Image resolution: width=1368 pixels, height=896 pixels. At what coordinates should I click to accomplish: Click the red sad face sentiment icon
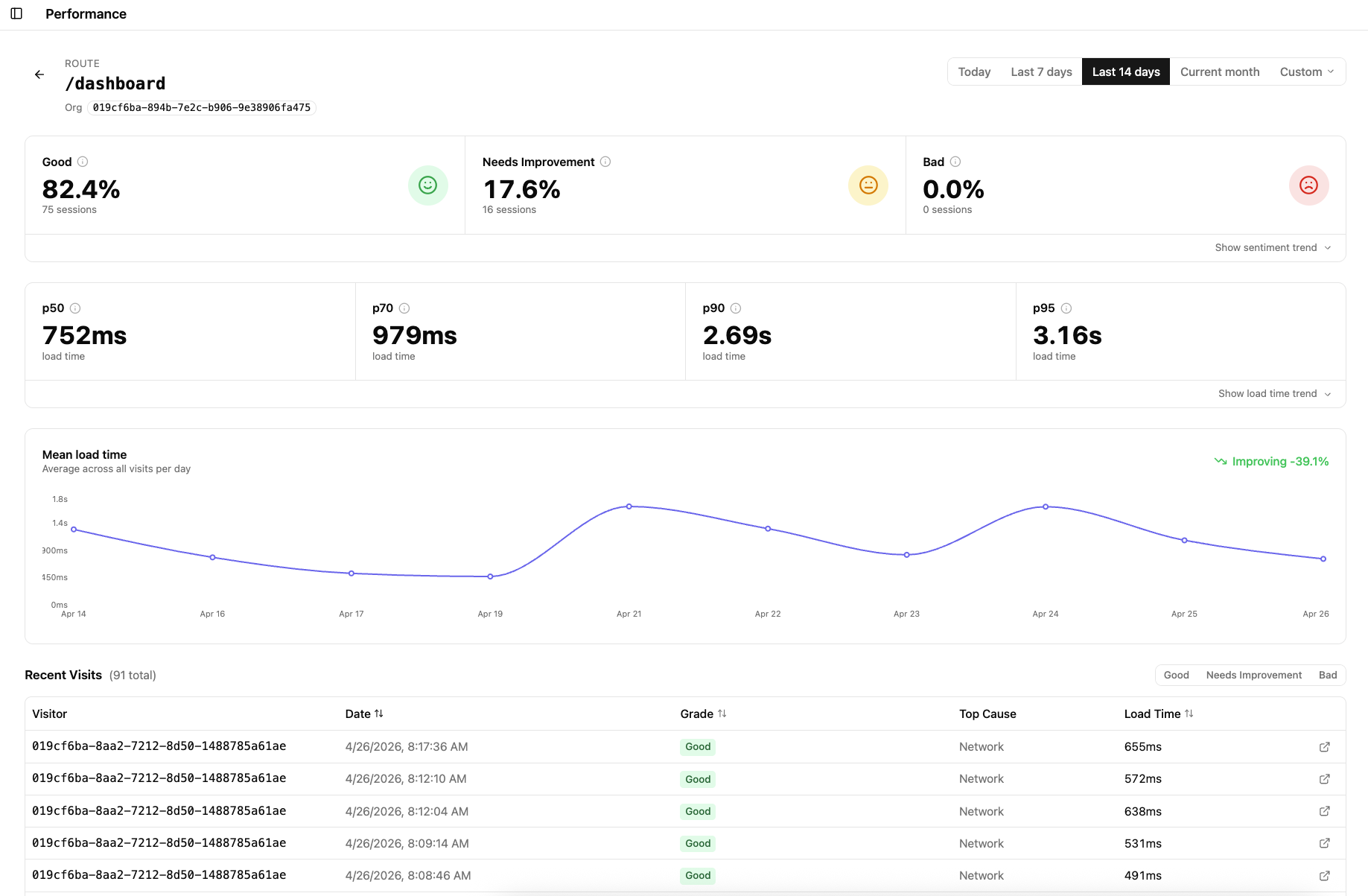pyautogui.click(x=1309, y=185)
